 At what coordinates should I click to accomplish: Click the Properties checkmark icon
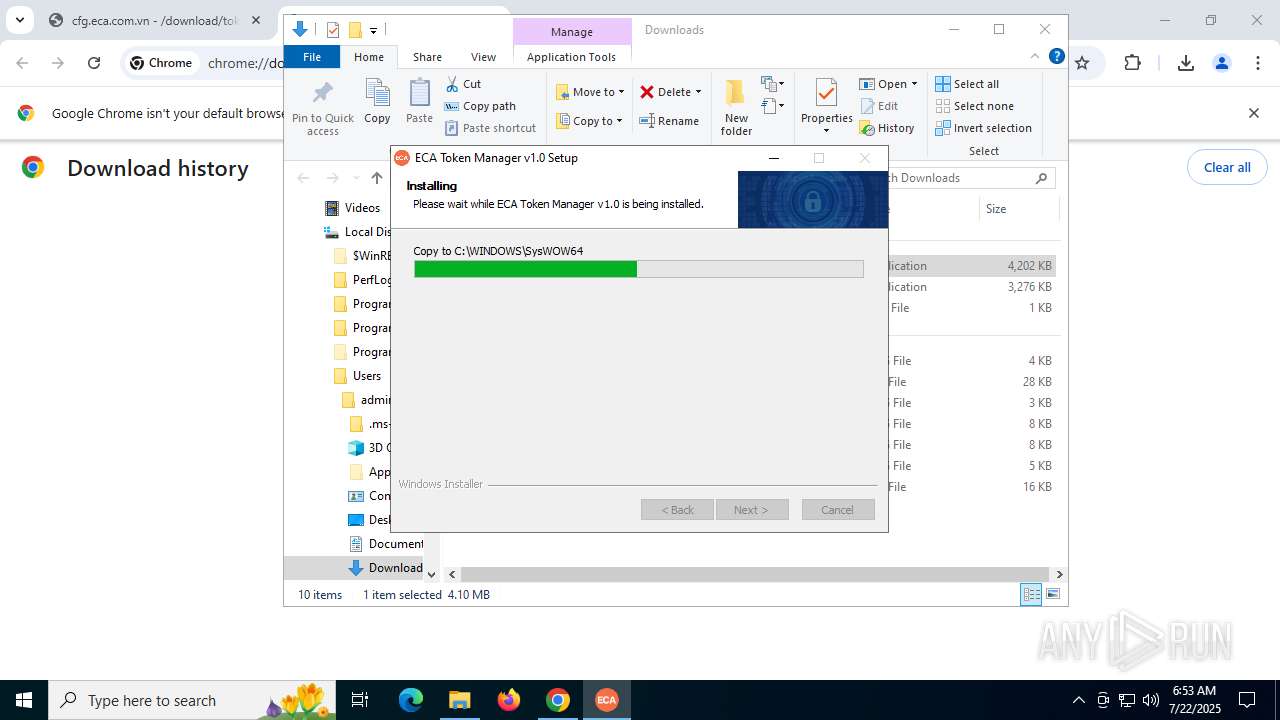[826, 93]
